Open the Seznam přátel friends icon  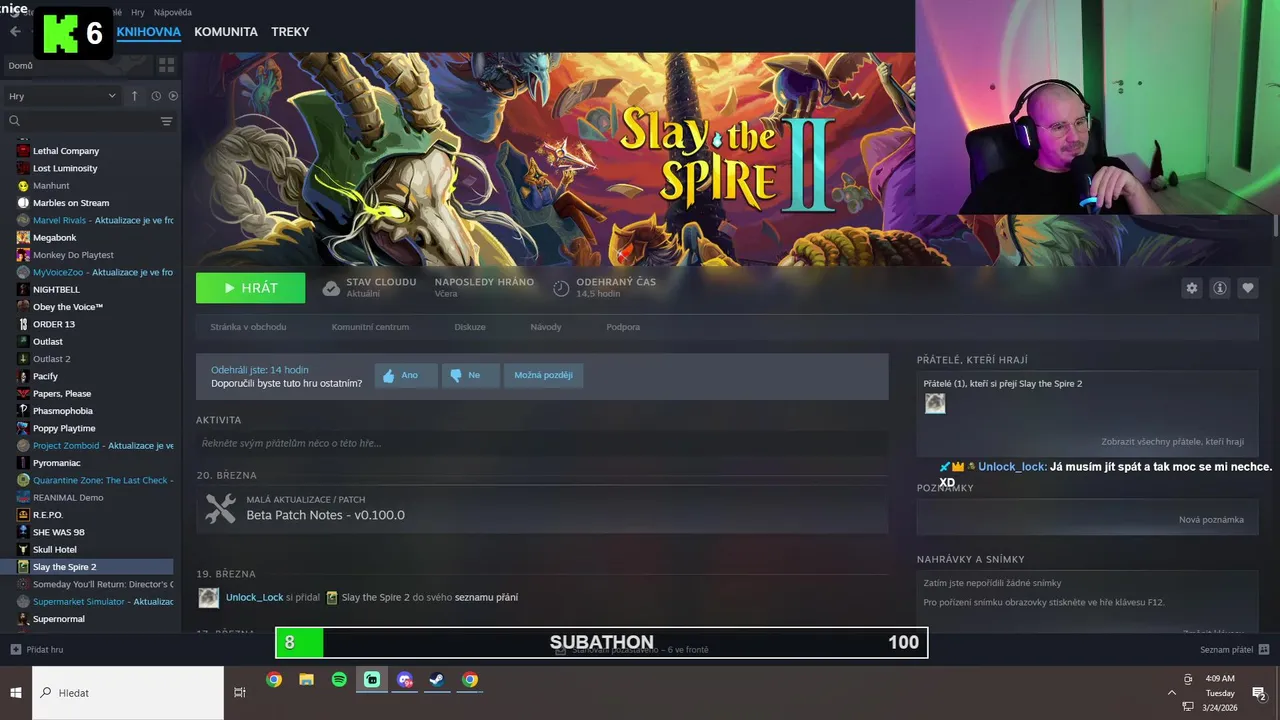coord(1264,649)
